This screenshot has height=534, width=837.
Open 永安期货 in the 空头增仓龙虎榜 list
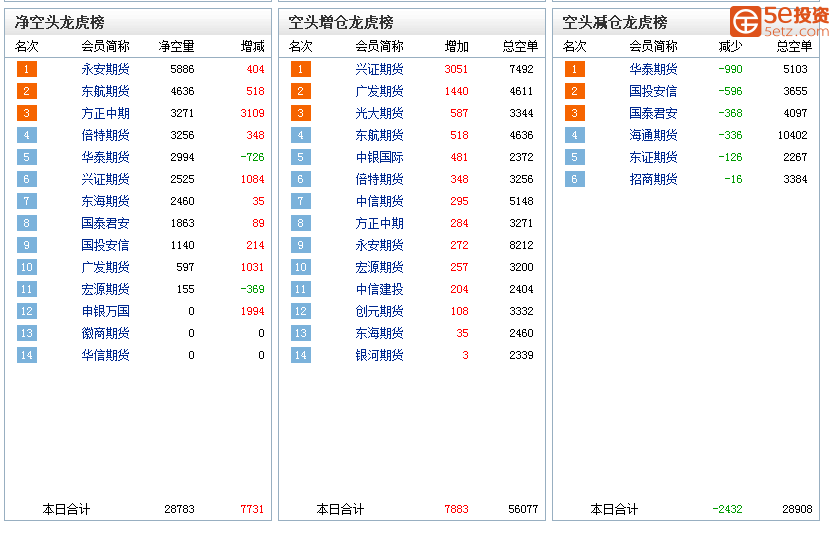tap(380, 245)
